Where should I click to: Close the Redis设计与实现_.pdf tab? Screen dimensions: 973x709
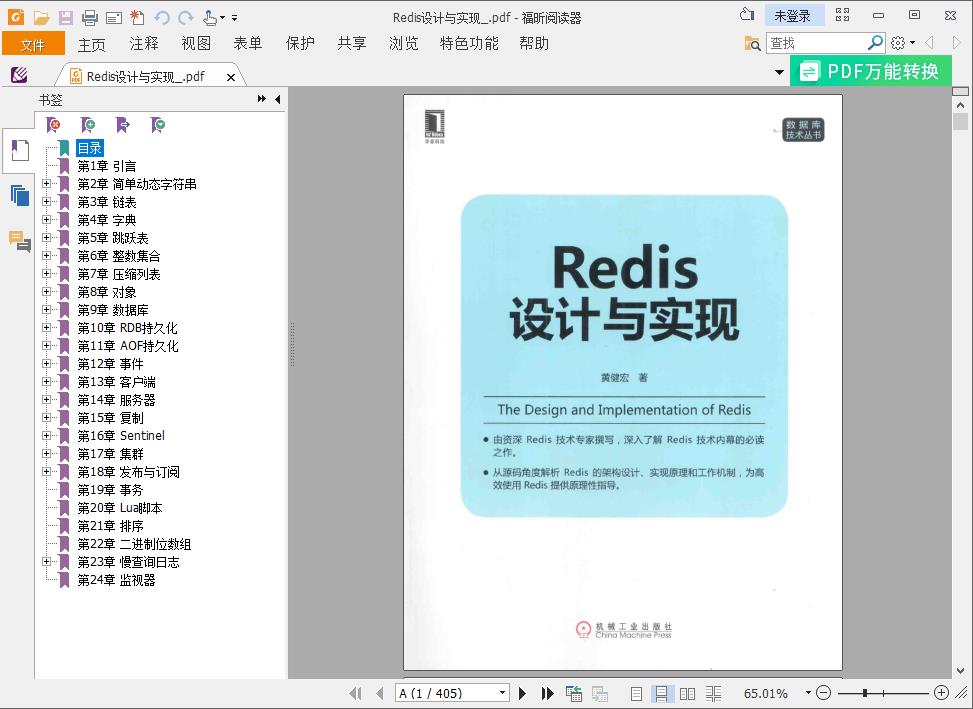(231, 77)
